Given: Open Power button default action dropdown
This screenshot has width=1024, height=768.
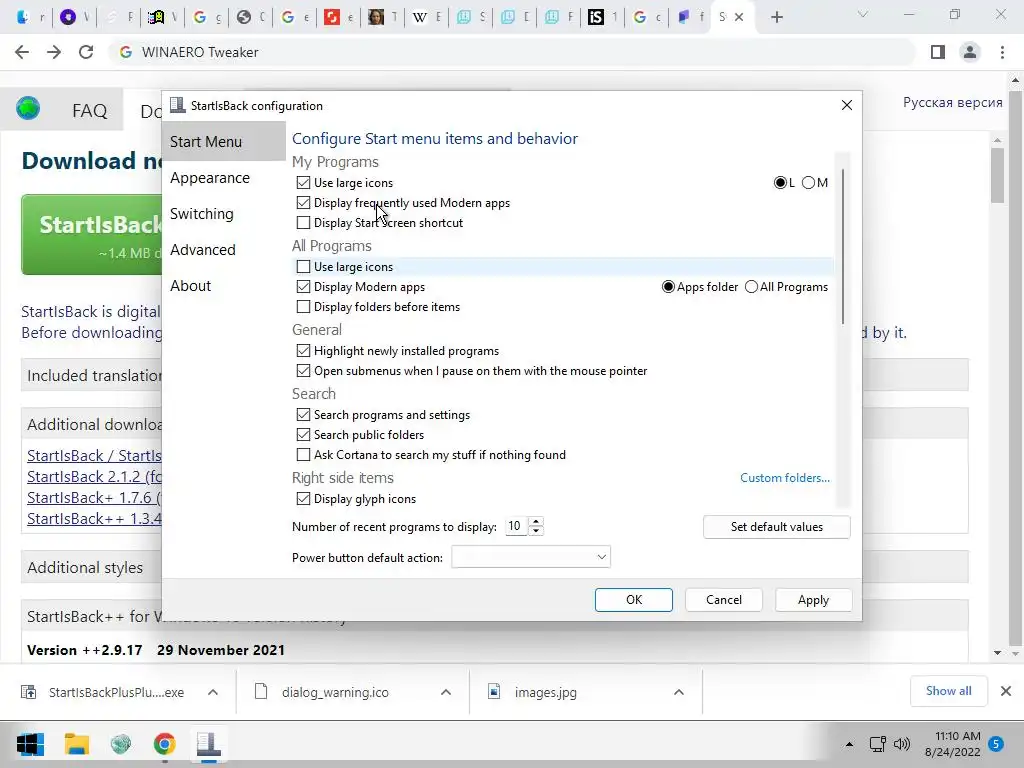Looking at the screenshot, I should pyautogui.click(x=531, y=557).
